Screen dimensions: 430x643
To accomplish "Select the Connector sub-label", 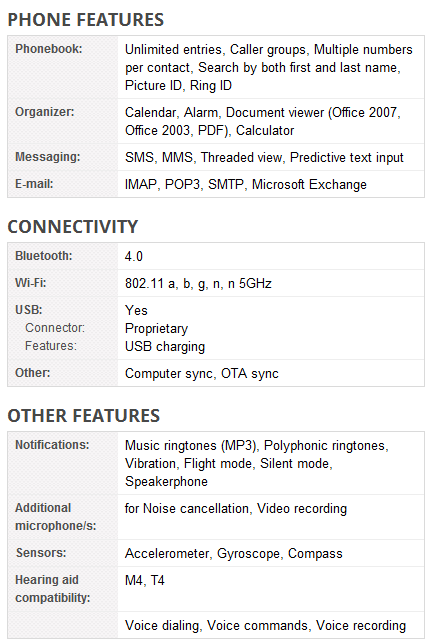I will click(x=55, y=328).
